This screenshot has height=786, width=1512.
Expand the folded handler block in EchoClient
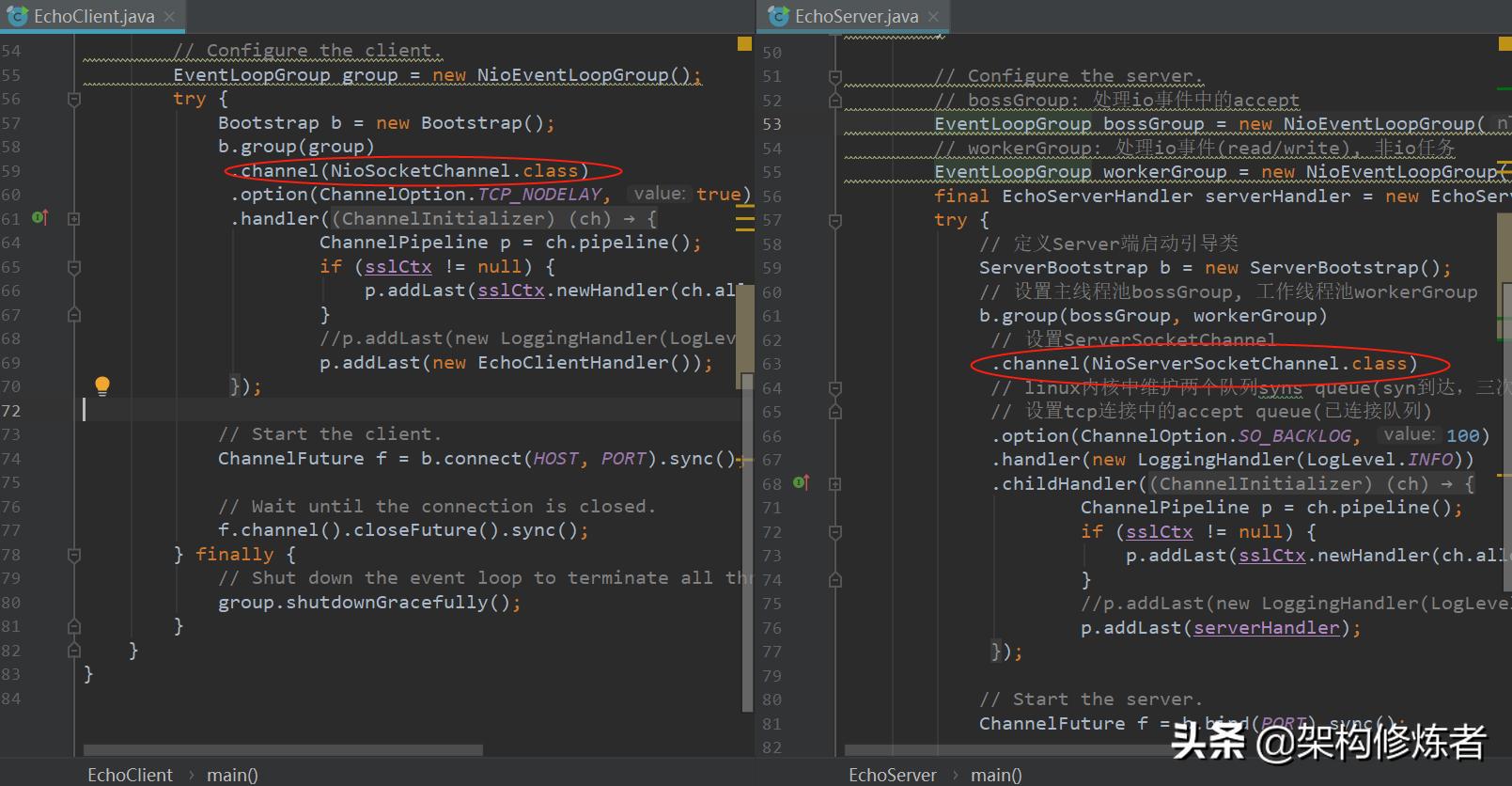[74, 219]
